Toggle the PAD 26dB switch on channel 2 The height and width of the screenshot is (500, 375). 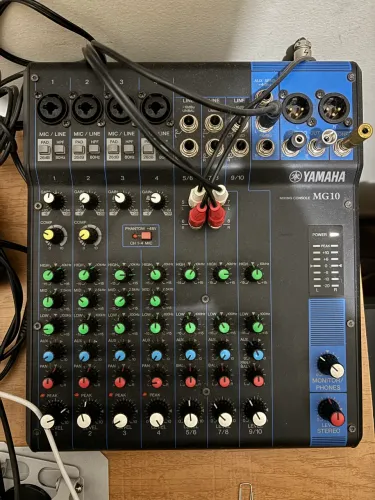click(78, 148)
